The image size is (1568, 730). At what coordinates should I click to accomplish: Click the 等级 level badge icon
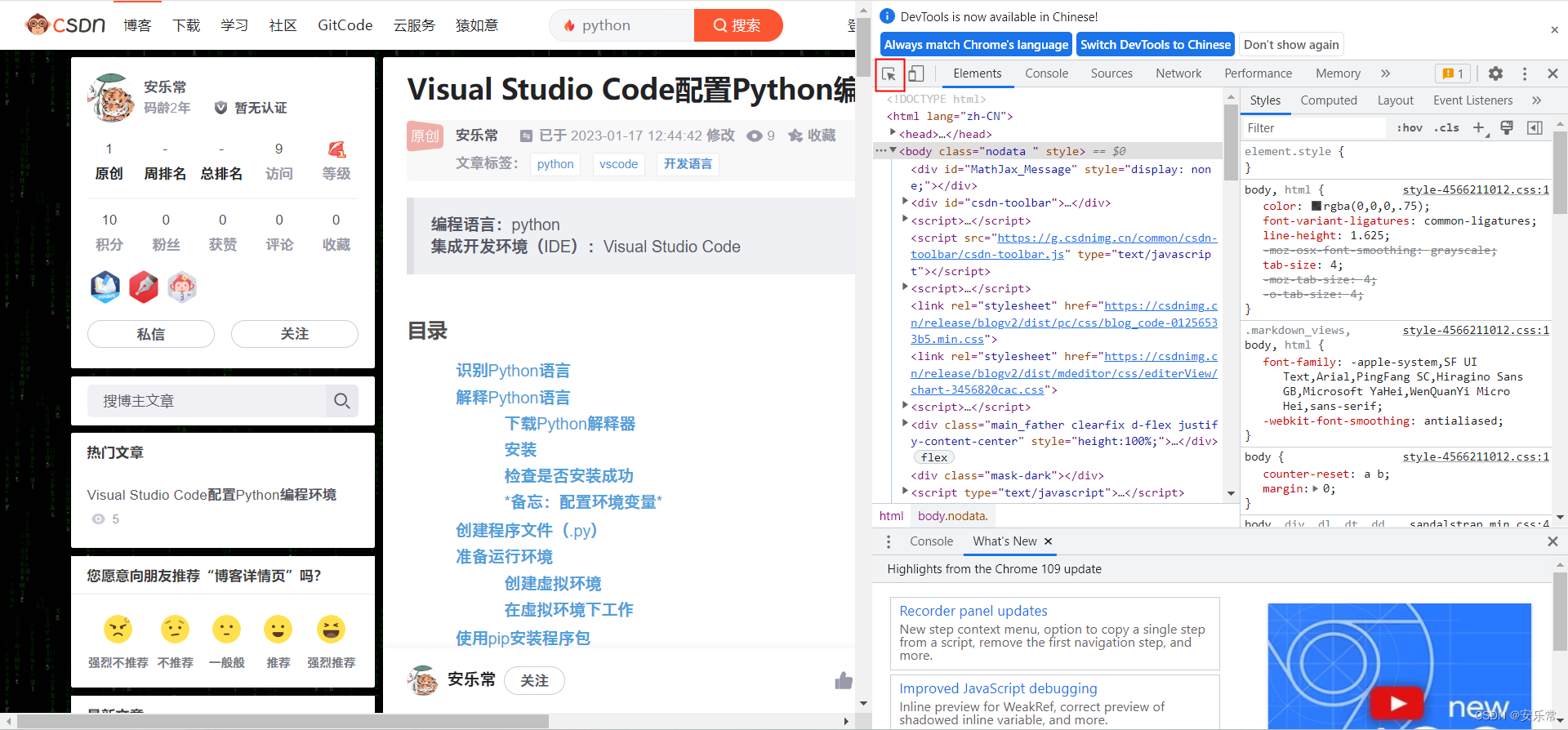(x=336, y=149)
